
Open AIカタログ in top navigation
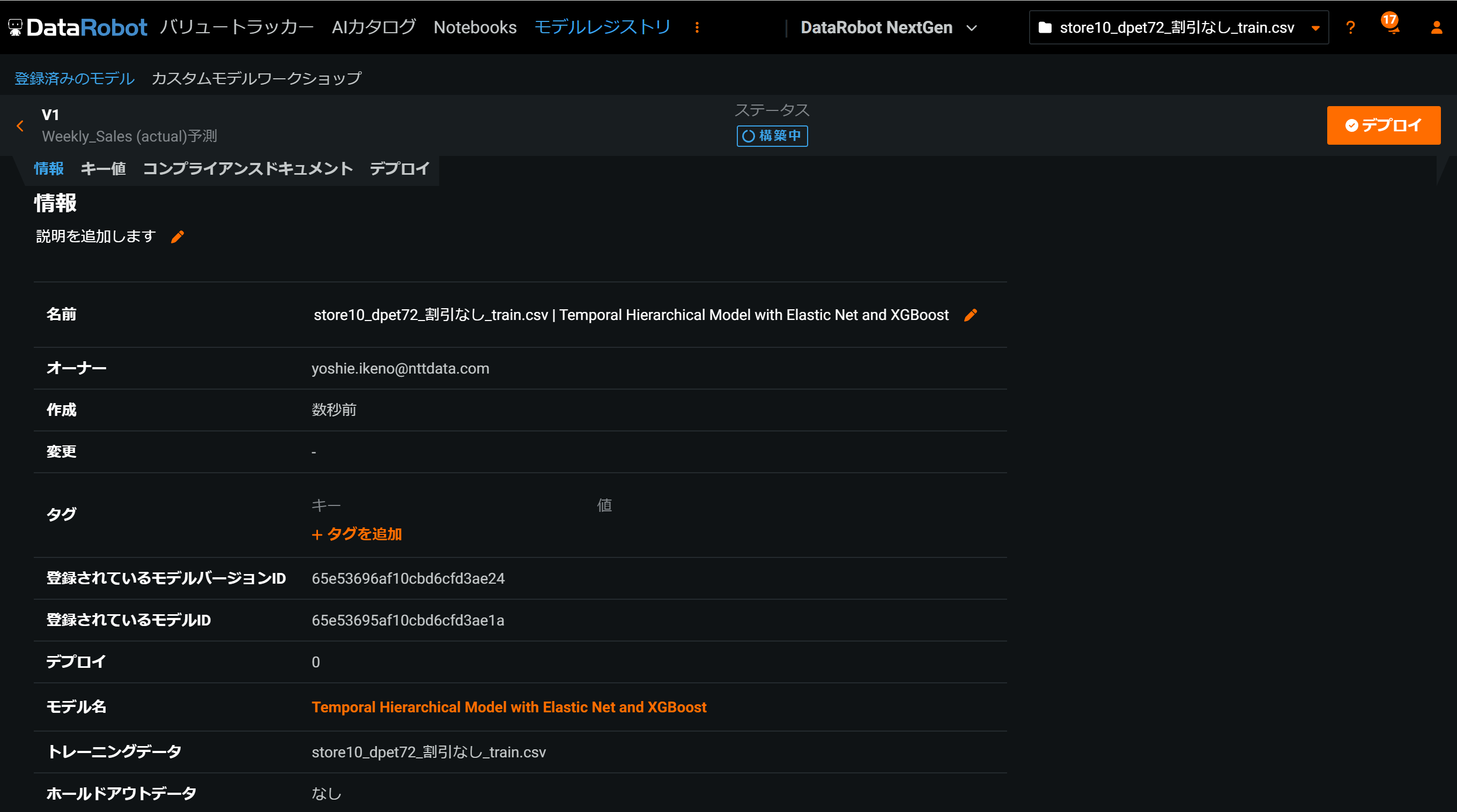click(373, 27)
